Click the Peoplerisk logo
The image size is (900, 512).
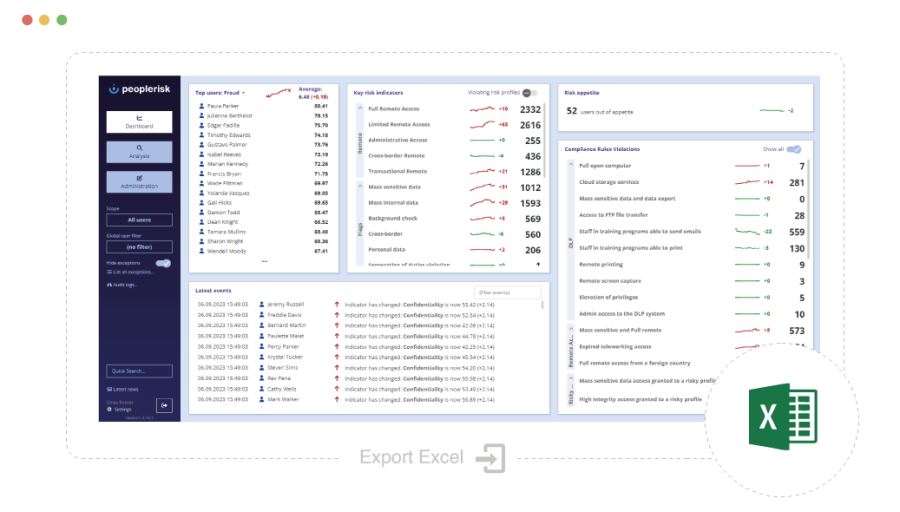tap(140, 90)
